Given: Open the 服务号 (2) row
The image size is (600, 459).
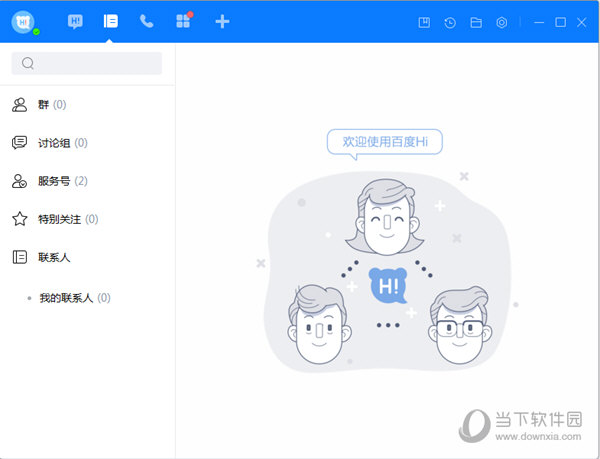Looking at the screenshot, I should pyautogui.click(x=87, y=181).
